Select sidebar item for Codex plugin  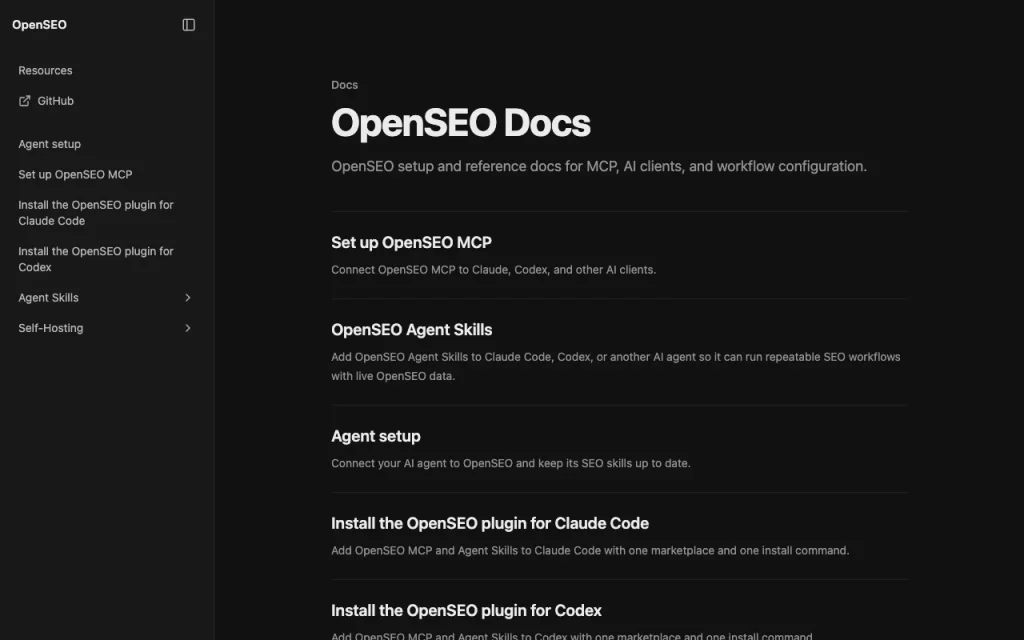pyautogui.click(x=96, y=259)
